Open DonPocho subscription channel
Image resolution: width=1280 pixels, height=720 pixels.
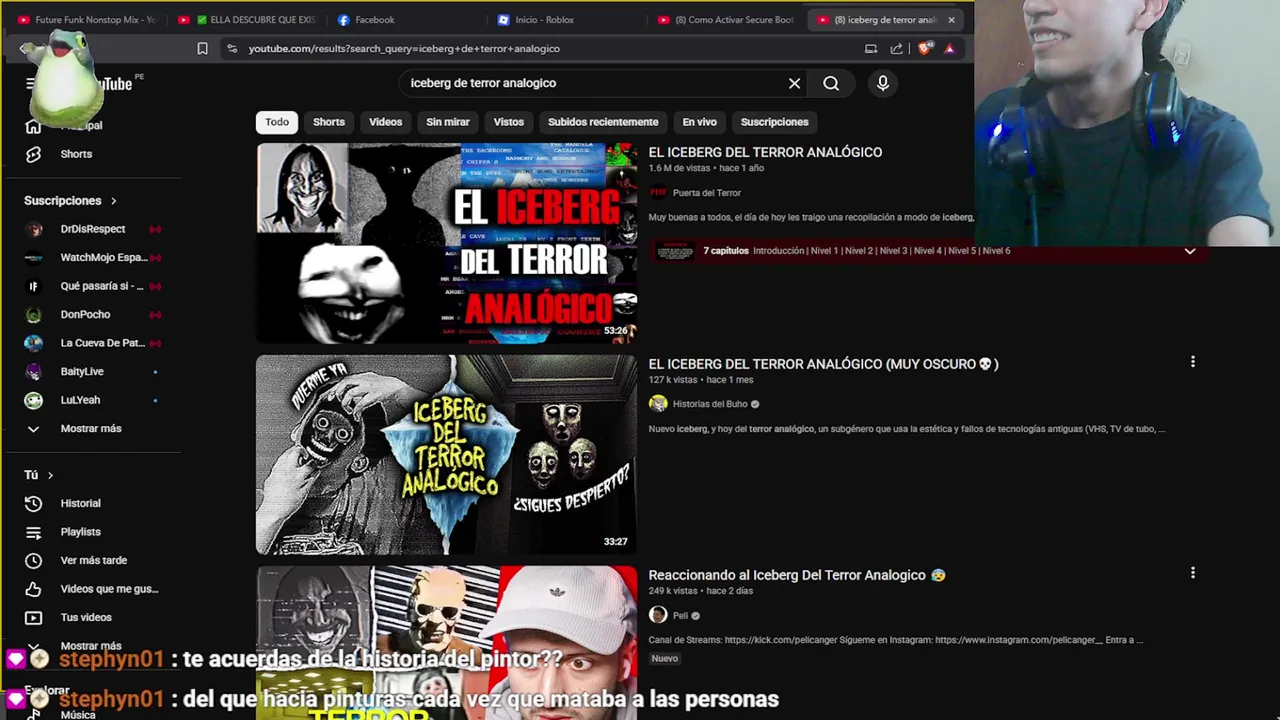point(85,314)
